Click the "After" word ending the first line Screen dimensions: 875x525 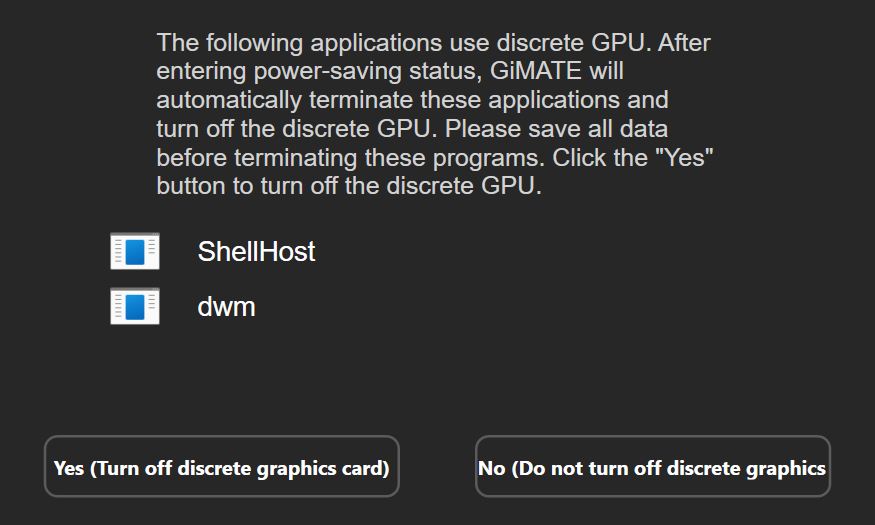click(x=684, y=43)
